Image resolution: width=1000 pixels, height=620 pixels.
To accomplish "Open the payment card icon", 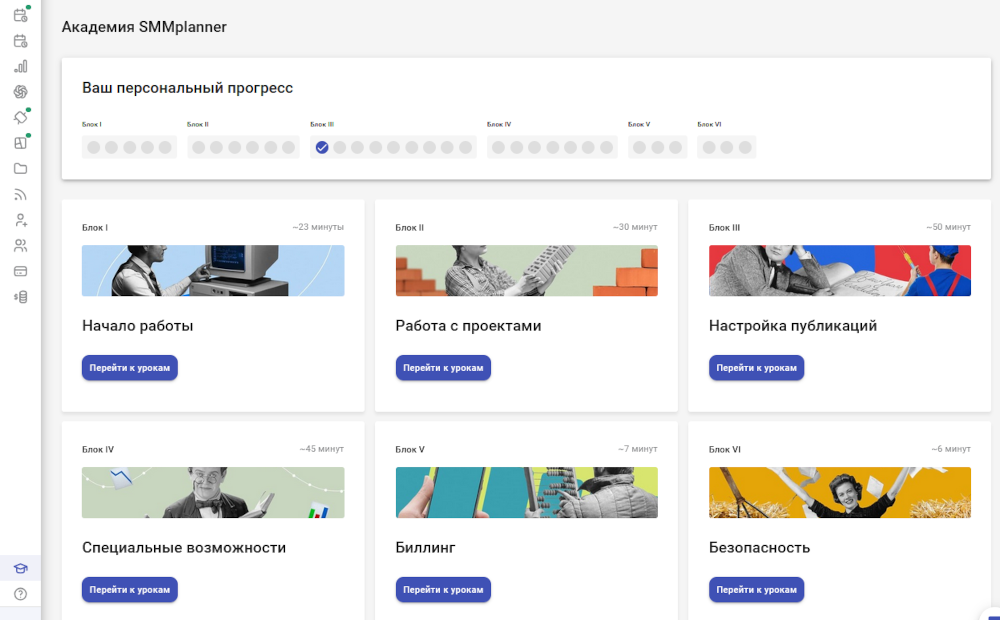I will [x=20, y=271].
